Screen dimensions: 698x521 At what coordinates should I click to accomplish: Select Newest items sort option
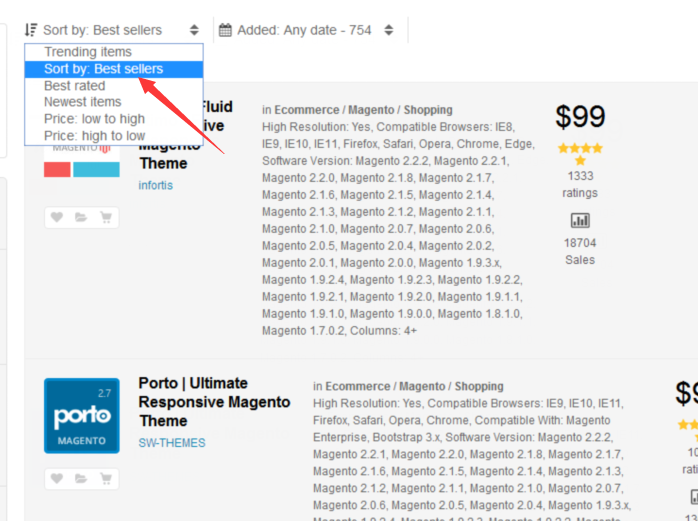coord(114,102)
